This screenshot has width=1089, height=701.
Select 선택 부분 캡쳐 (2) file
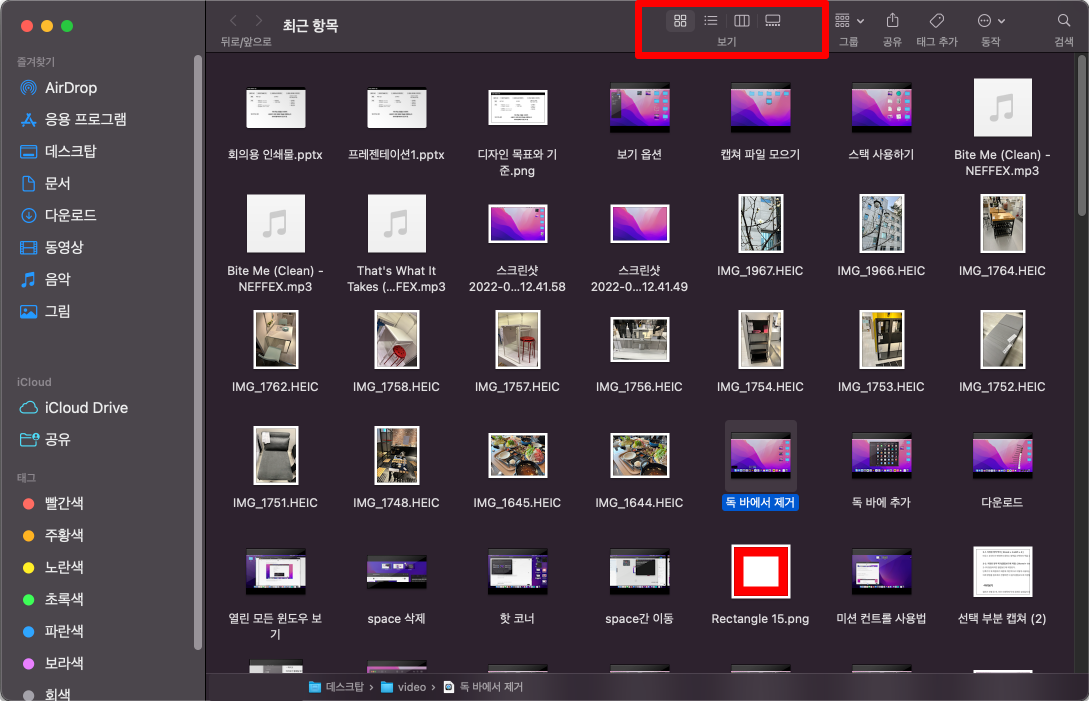tap(1002, 572)
